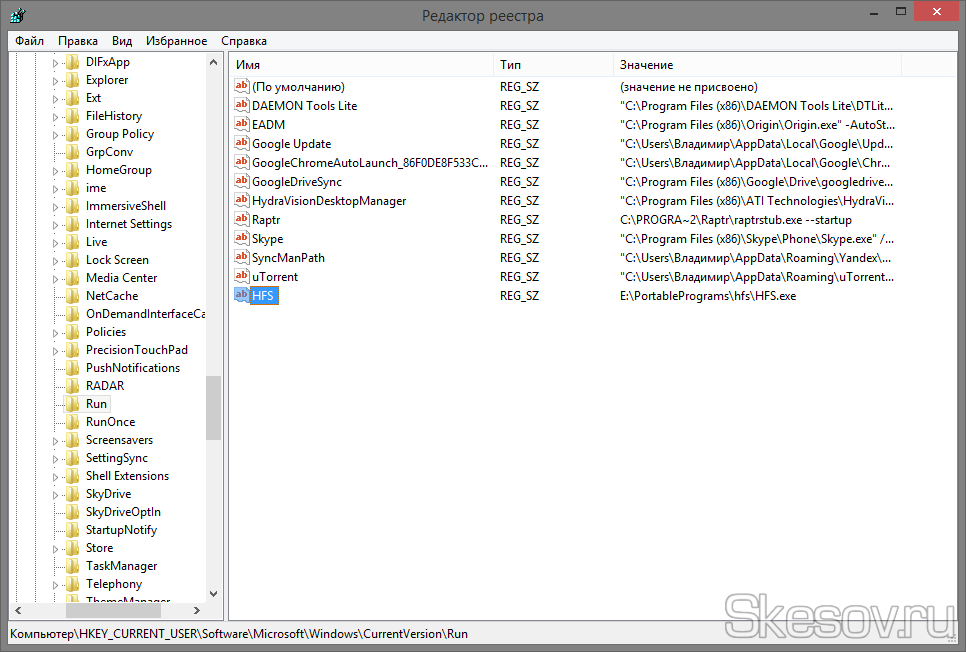Screen dimensions: 966x652
Task: Click the icon beside Google Update value
Action: coord(241,143)
